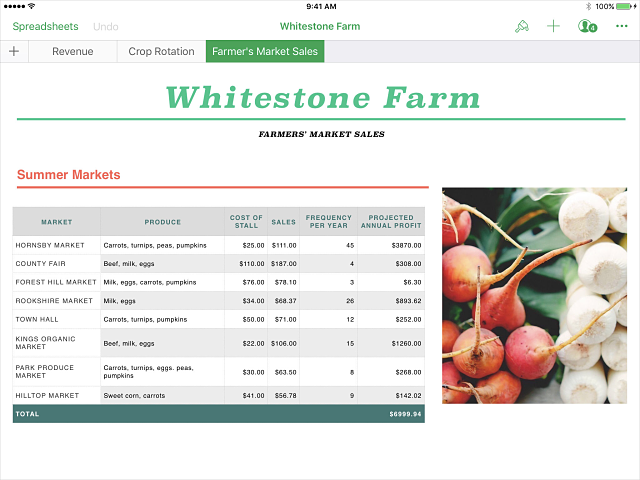The height and width of the screenshot is (480, 640).
Task: Tap the Wi-Fi status icon
Action: 31,6
